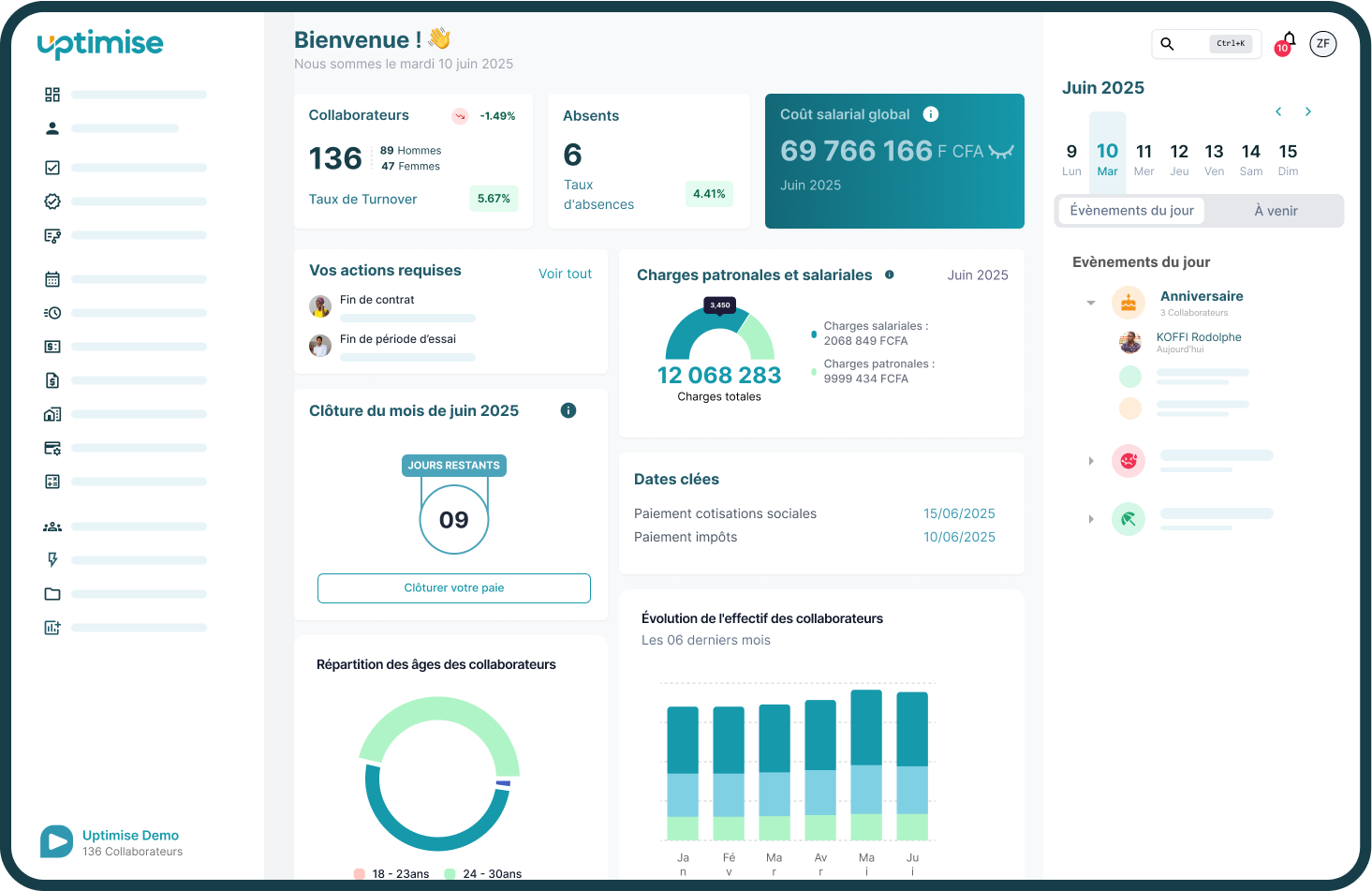Open the info tooltip on Charges patronales
Screen dimensions: 1372x891
point(888,275)
